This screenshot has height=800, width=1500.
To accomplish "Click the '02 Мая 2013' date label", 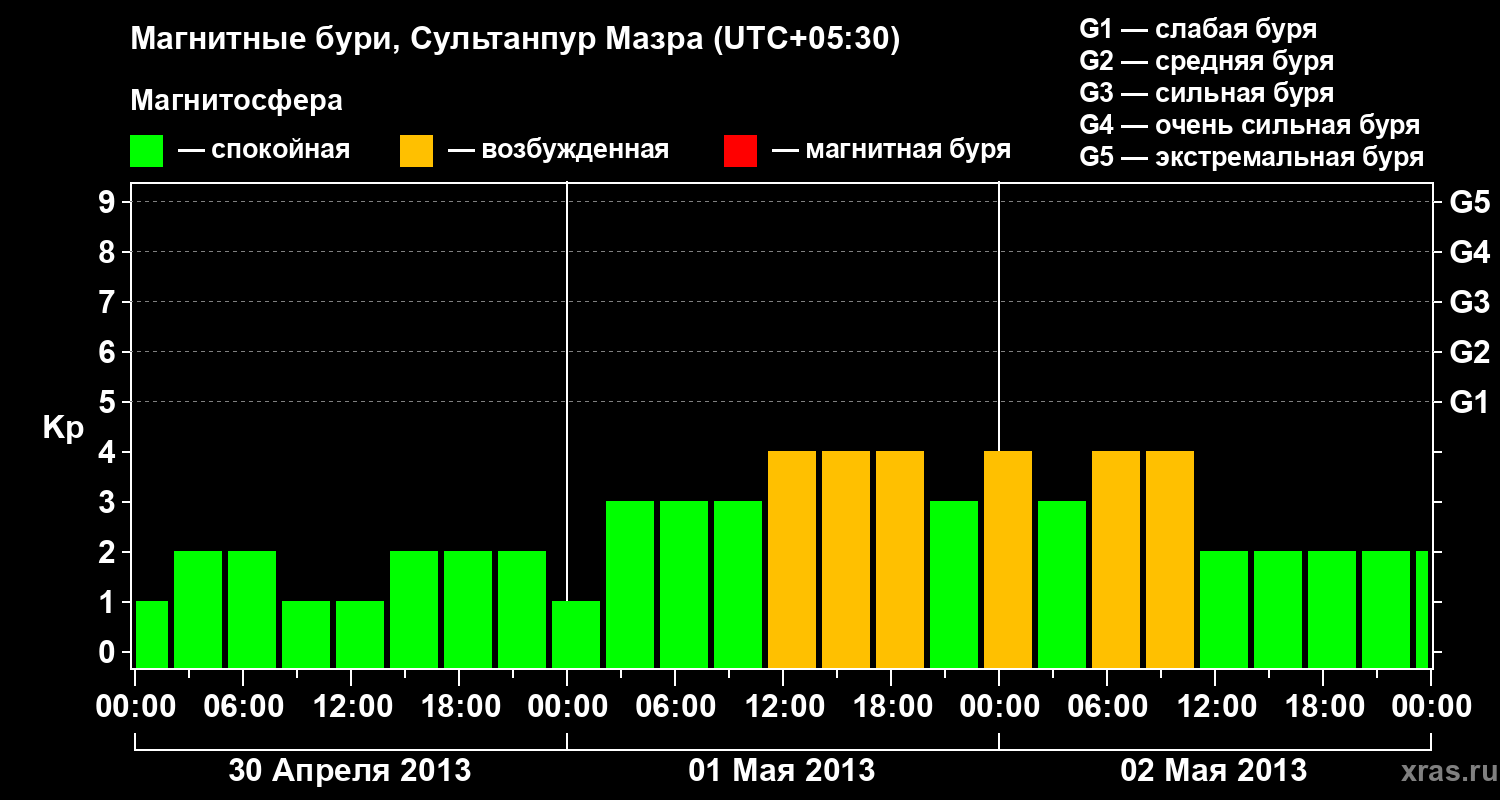I will pos(1214,771).
